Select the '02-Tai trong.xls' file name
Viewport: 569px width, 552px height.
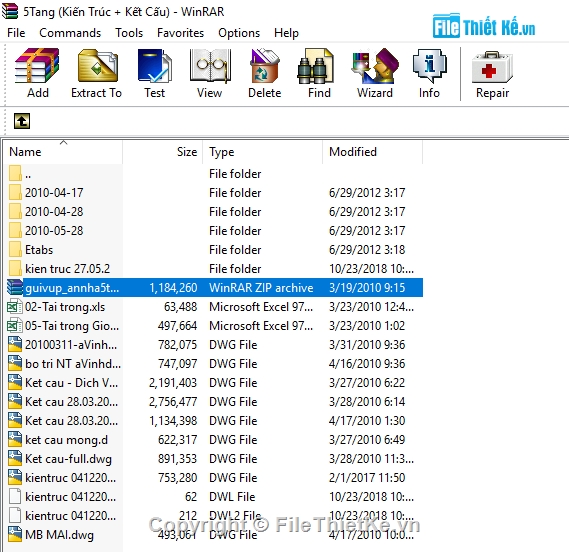(x=65, y=307)
